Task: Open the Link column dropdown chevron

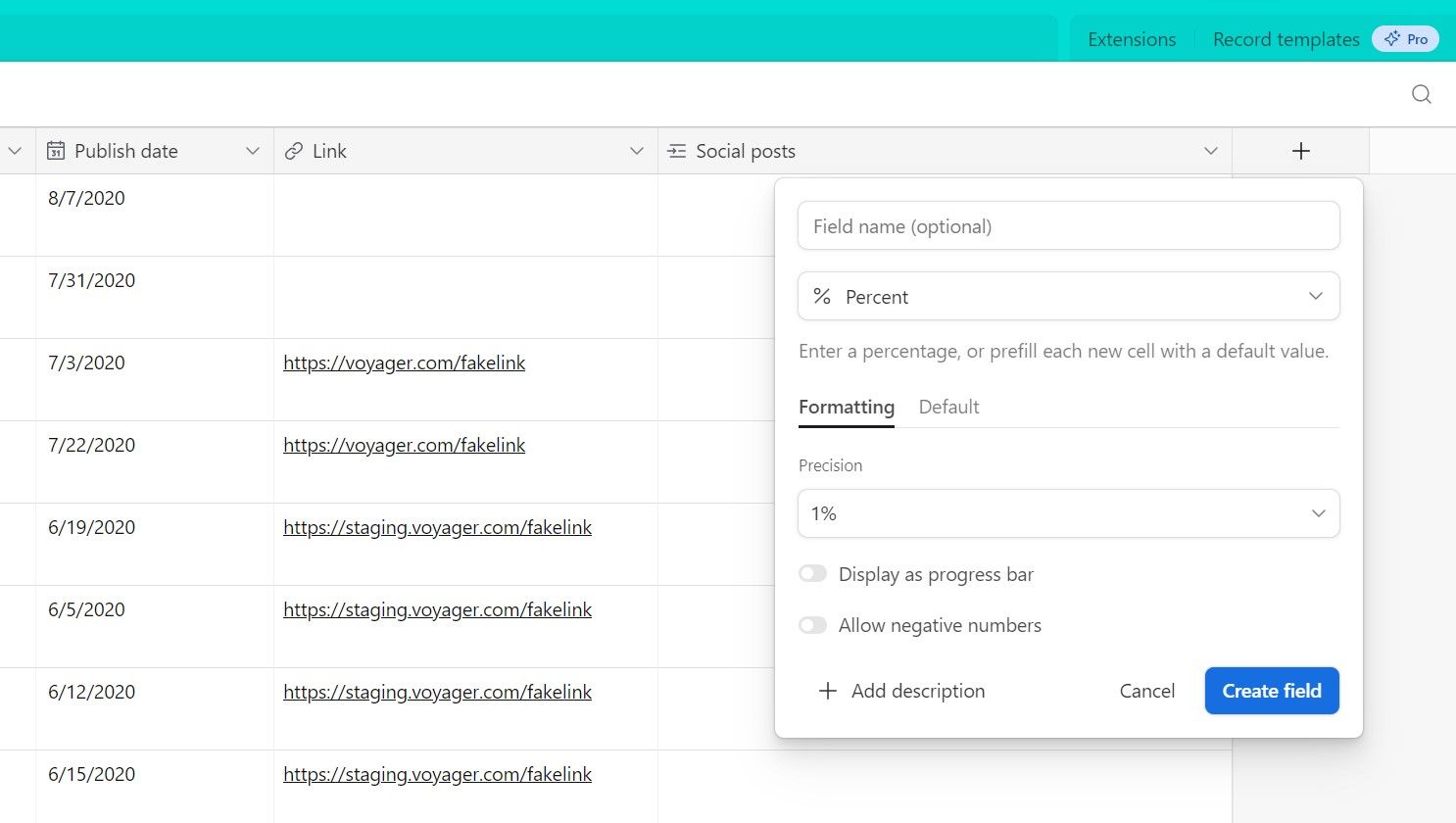Action: [x=636, y=151]
